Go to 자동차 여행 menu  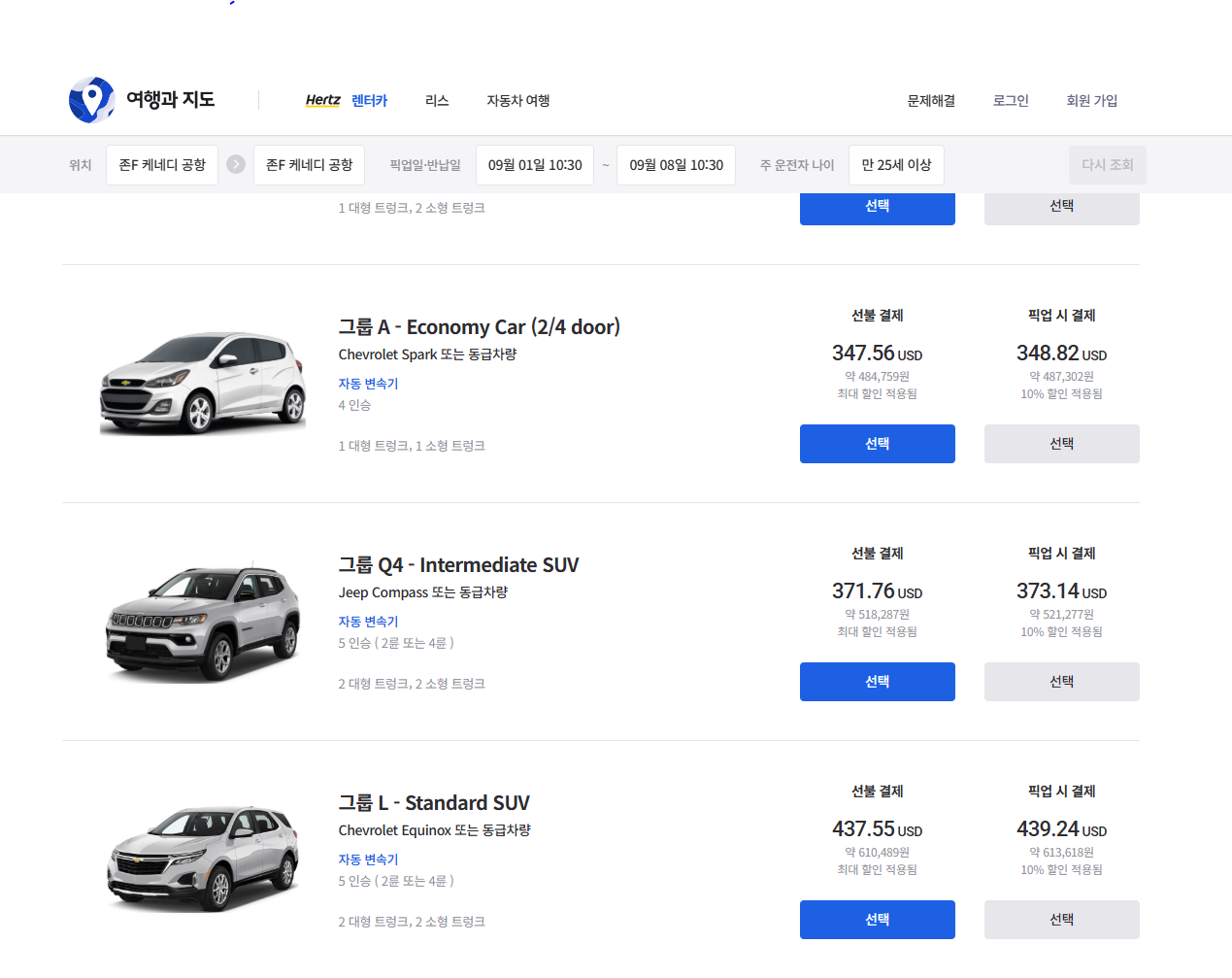(x=518, y=100)
